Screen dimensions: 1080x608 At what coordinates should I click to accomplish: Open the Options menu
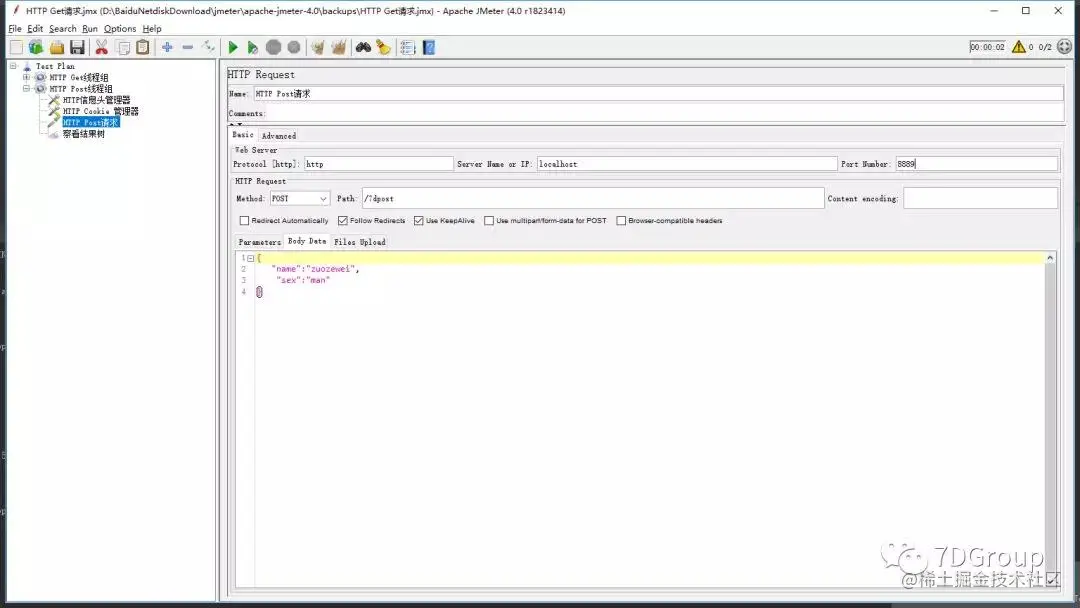[x=120, y=28]
